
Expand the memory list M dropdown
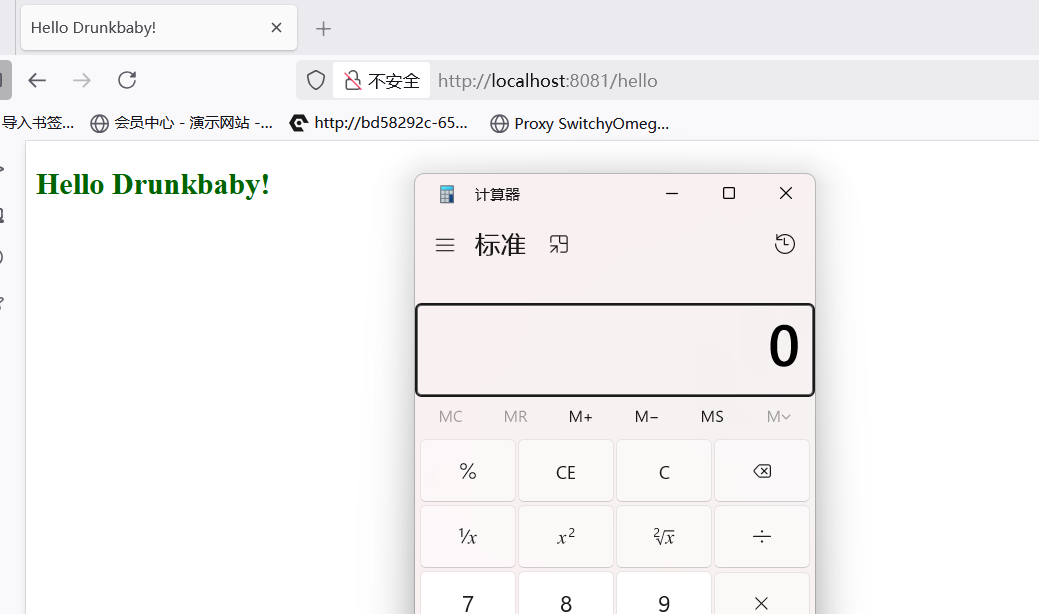coord(778,417)
